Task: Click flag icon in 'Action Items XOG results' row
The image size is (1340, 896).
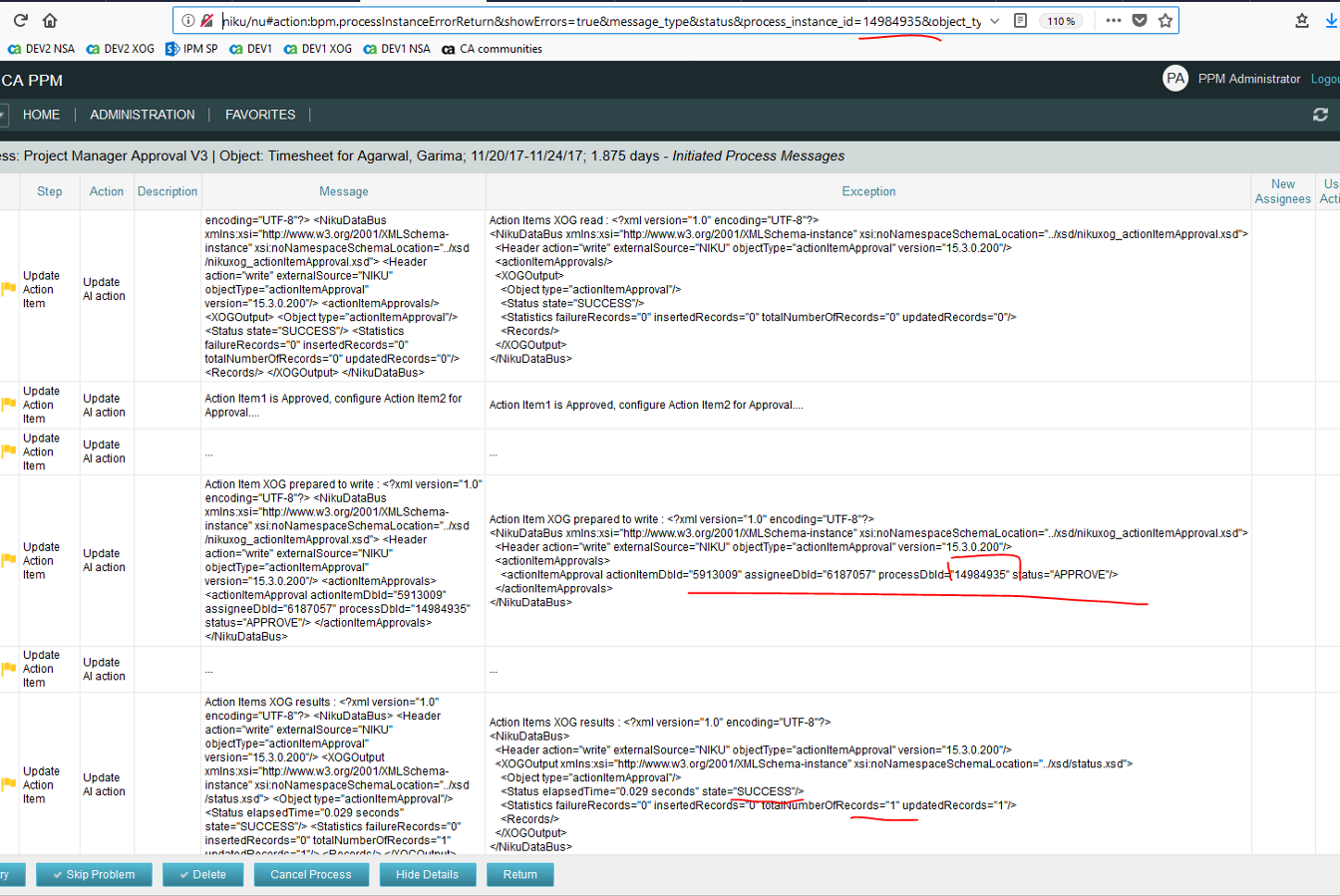Action: click(x=9, y=784)
